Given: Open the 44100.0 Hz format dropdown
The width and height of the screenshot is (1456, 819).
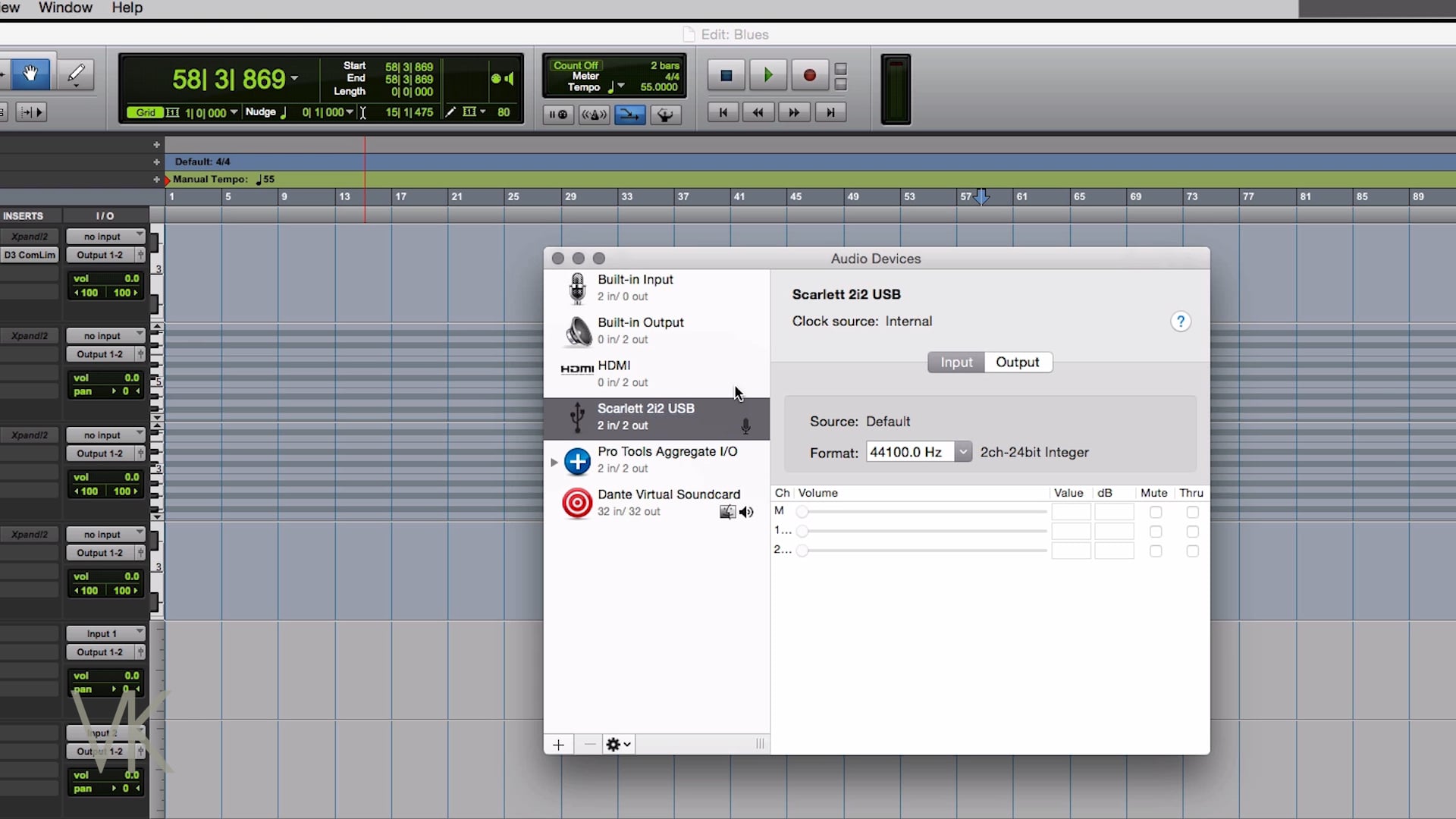Looking at the screenshot, I should 962,452.
